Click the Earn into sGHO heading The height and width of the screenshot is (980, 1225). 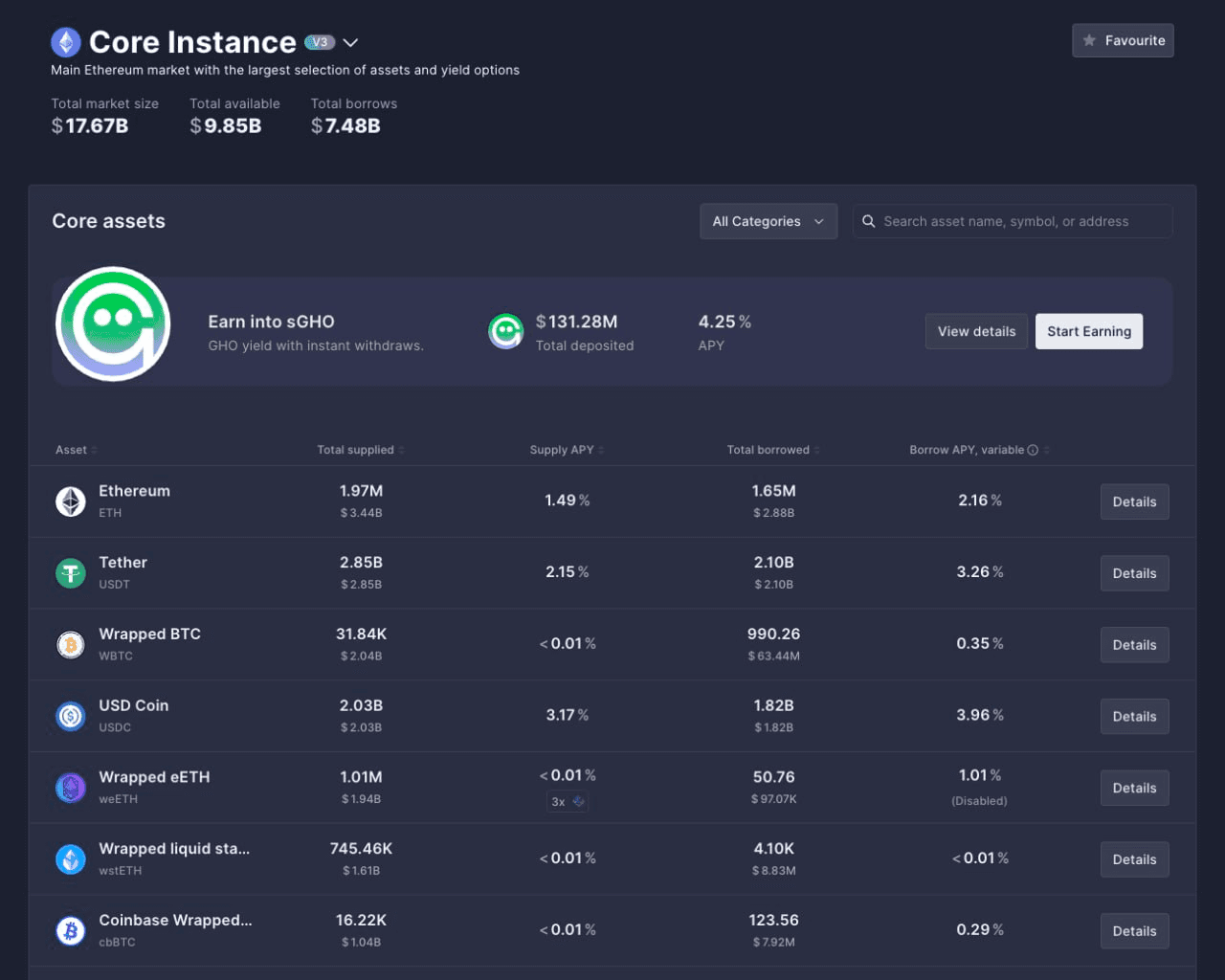(x=271, y=322)
